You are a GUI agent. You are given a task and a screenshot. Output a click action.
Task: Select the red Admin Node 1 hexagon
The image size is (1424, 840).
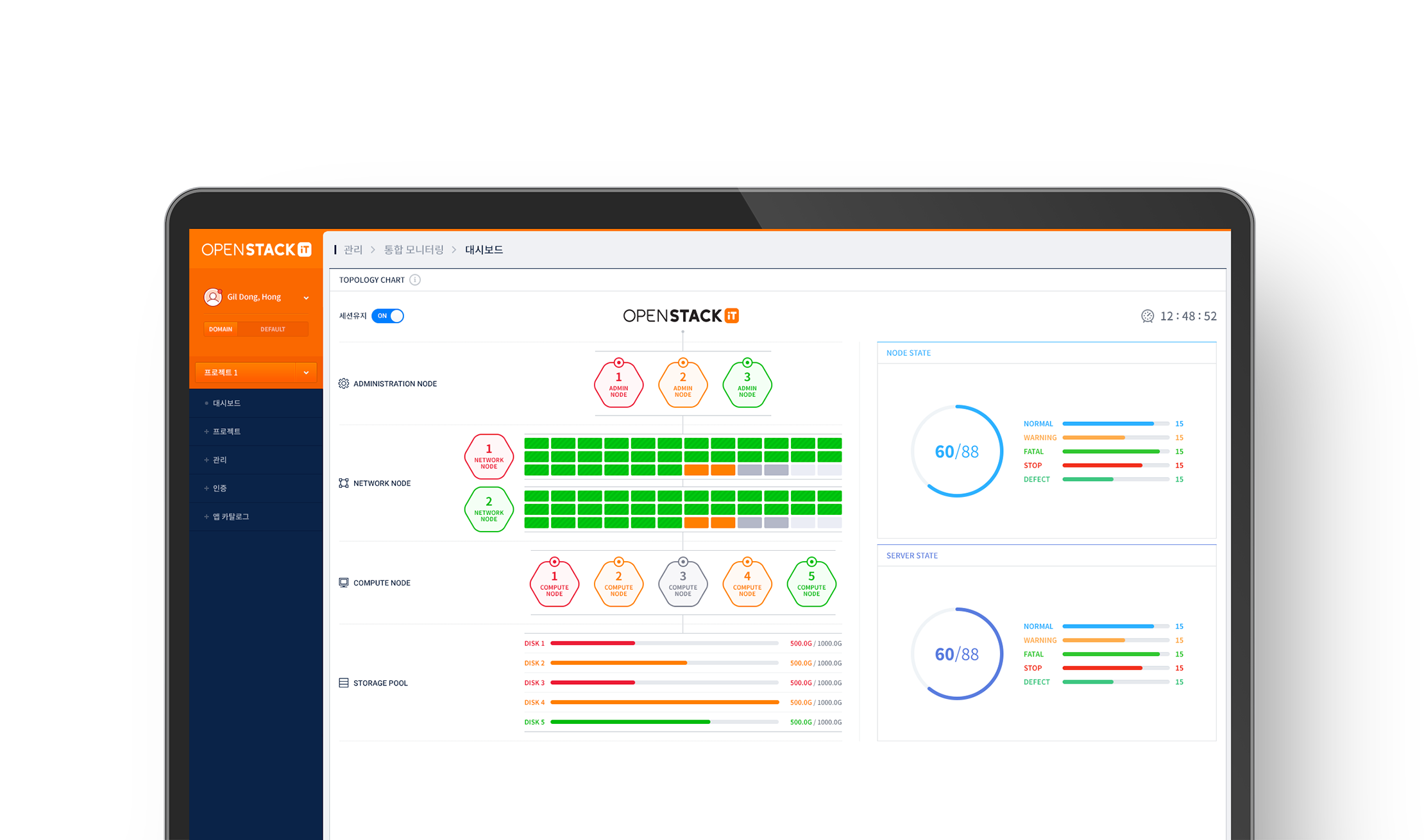pos(618,385)
